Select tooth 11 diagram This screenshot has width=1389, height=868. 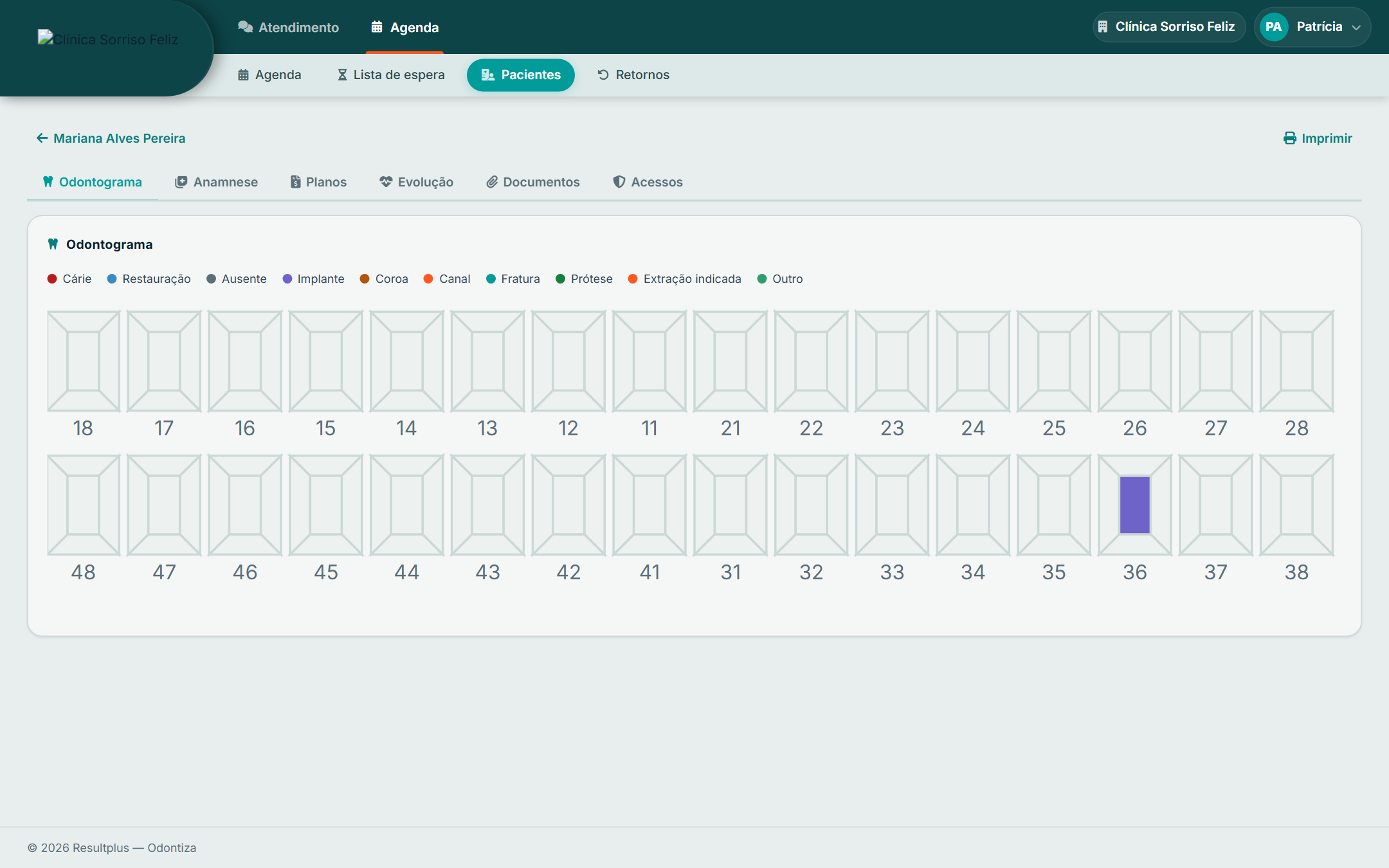[x=649, y=361]
